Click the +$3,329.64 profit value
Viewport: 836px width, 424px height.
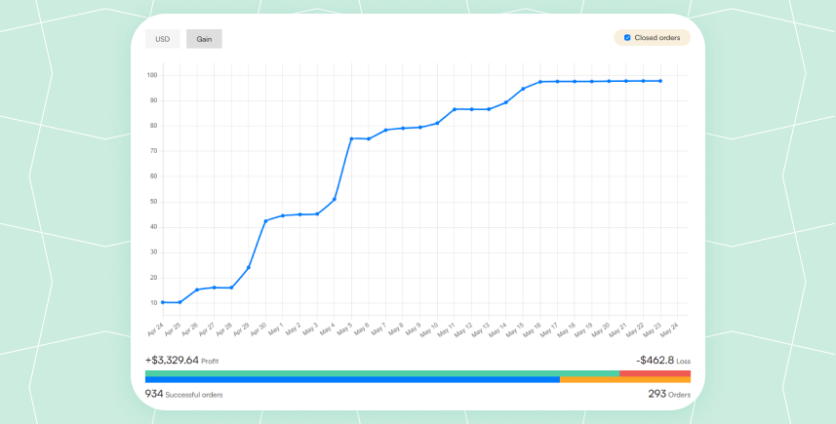click(x=172, y=360)
